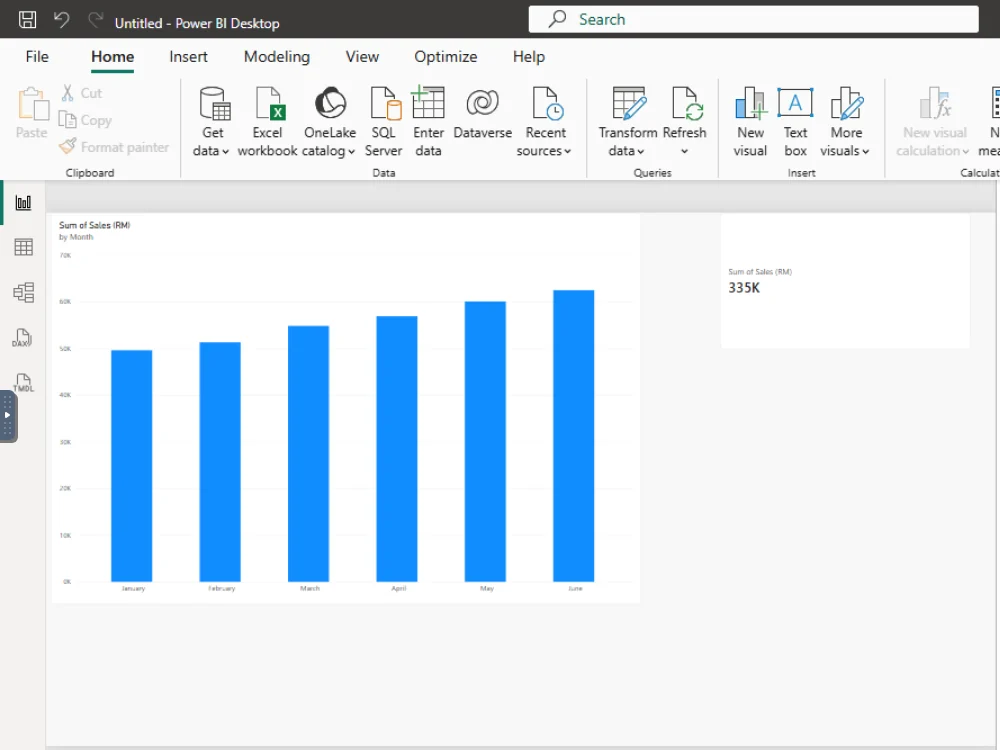
Task: Switch to Table view in sidebar
Action: point(24,247)
